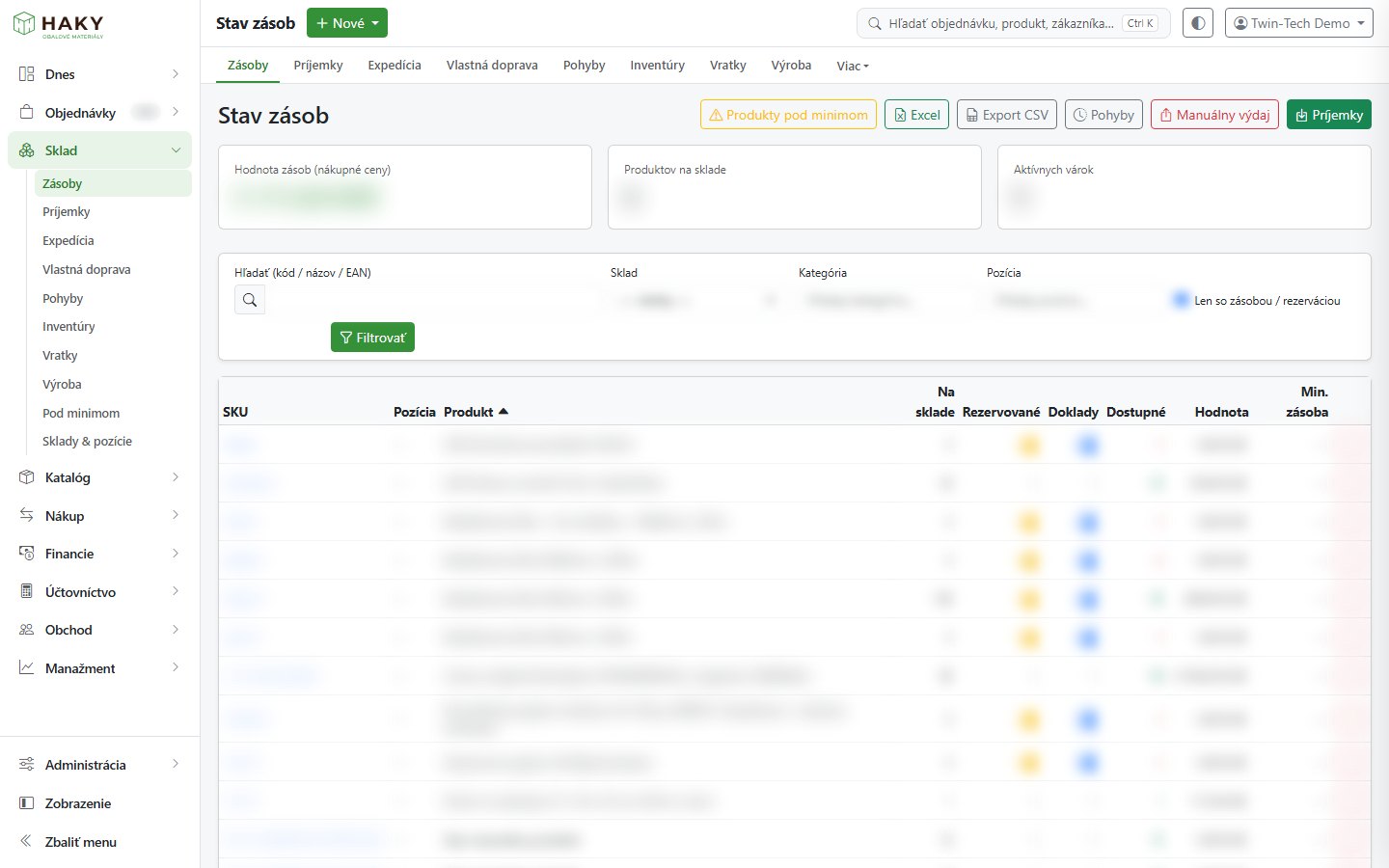The image size is (1389, 868).
Task: Click the Export CSV button
Action: 1007,115
